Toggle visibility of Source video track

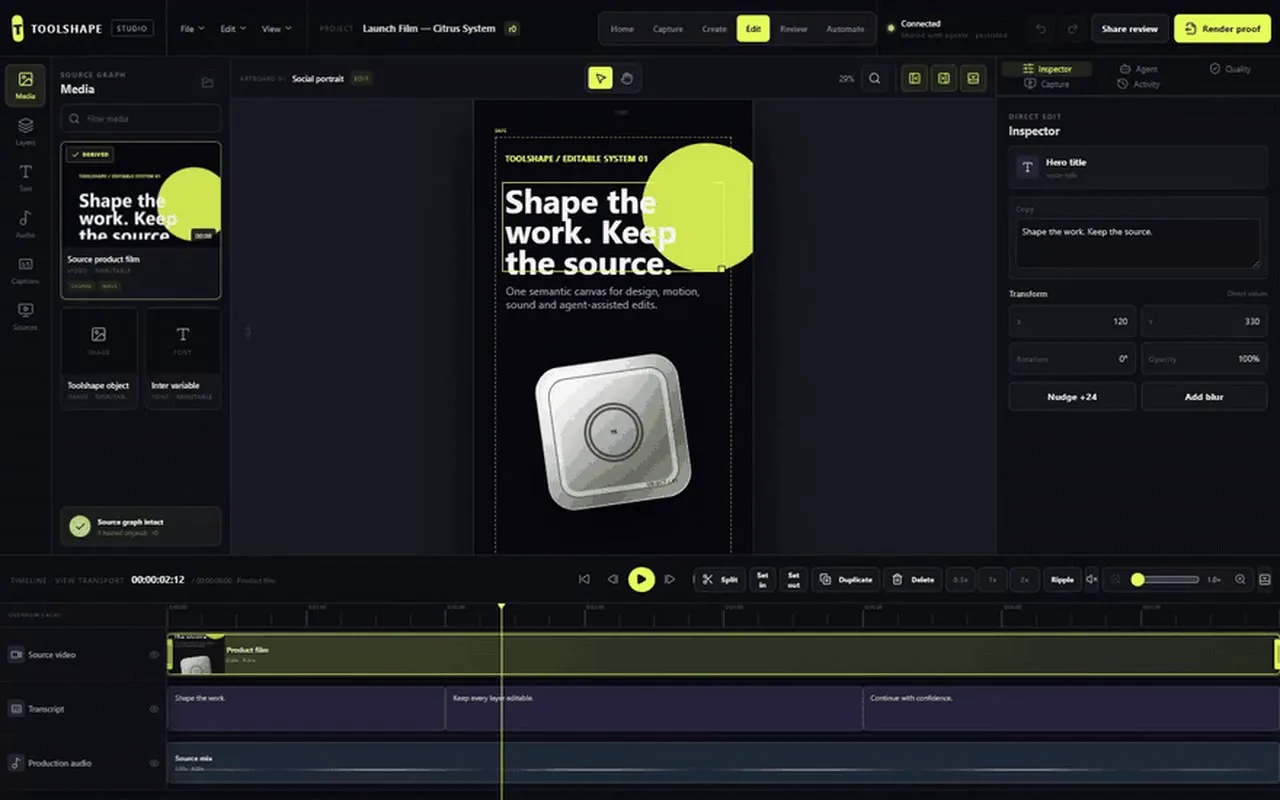tap(154, 655)
